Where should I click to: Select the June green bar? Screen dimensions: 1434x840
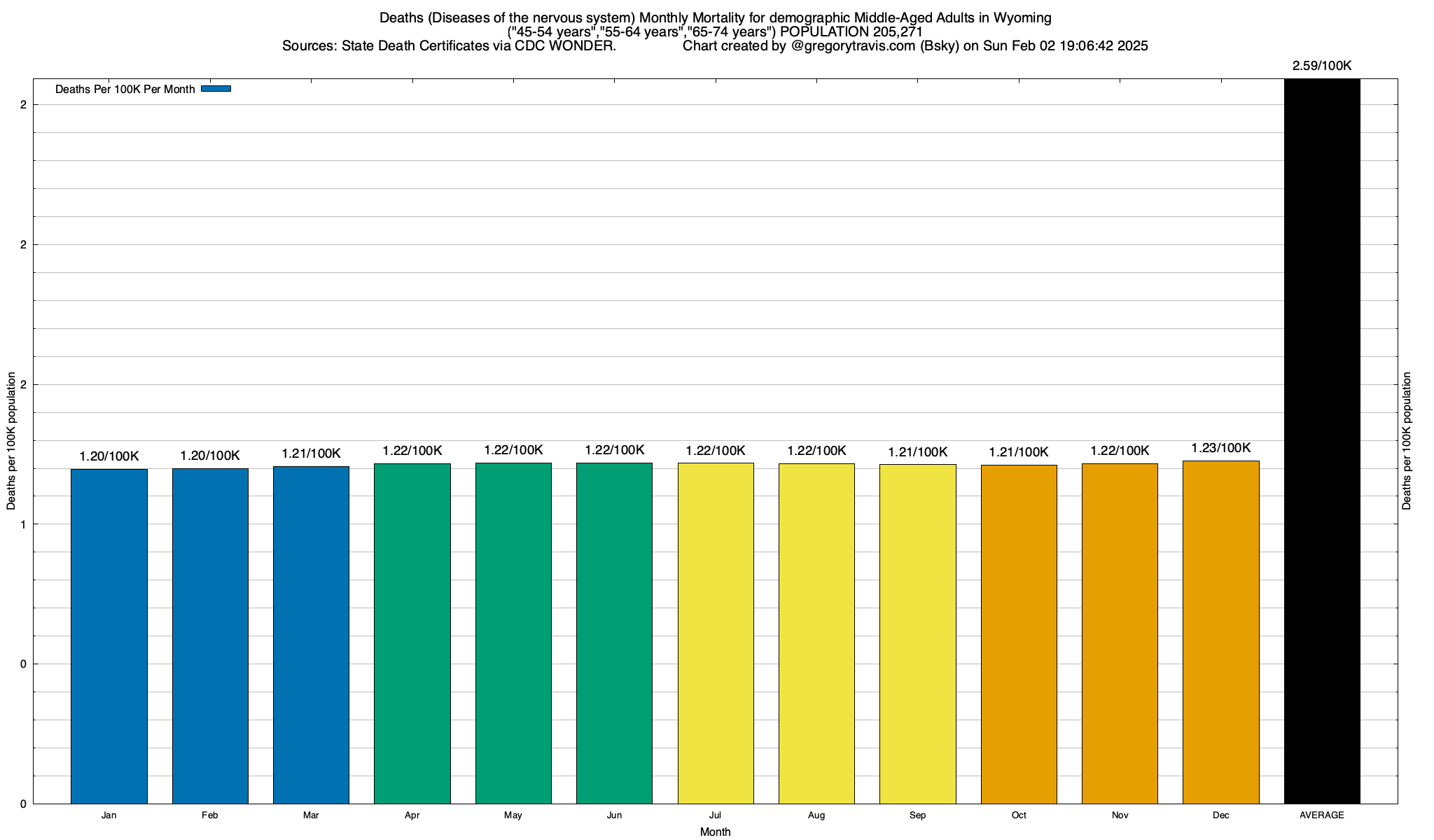coord(614,633)
